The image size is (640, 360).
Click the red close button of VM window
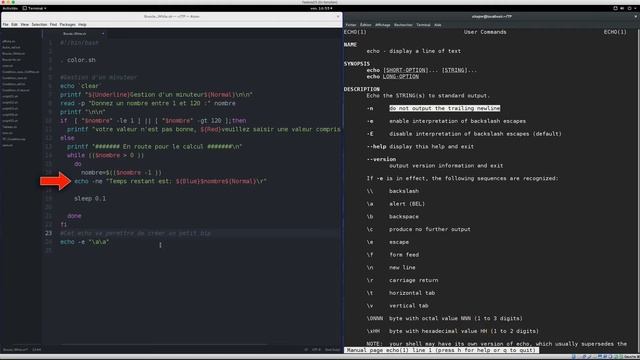point(3,2)
